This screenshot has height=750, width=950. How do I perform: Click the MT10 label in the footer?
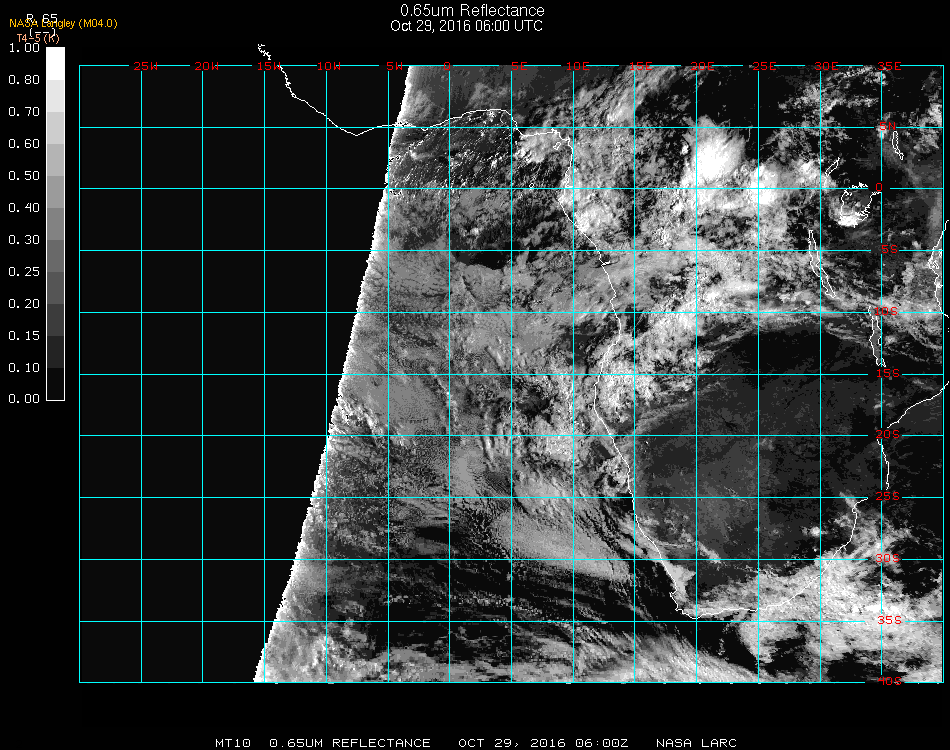233,743
